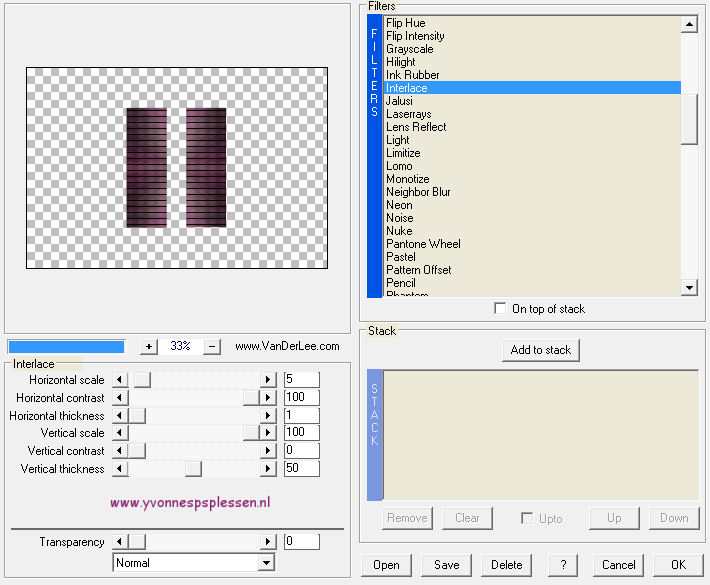Click the filter list scroll down arrow
710x585 pixels.
pyautogui.click(x=689, y=288)
